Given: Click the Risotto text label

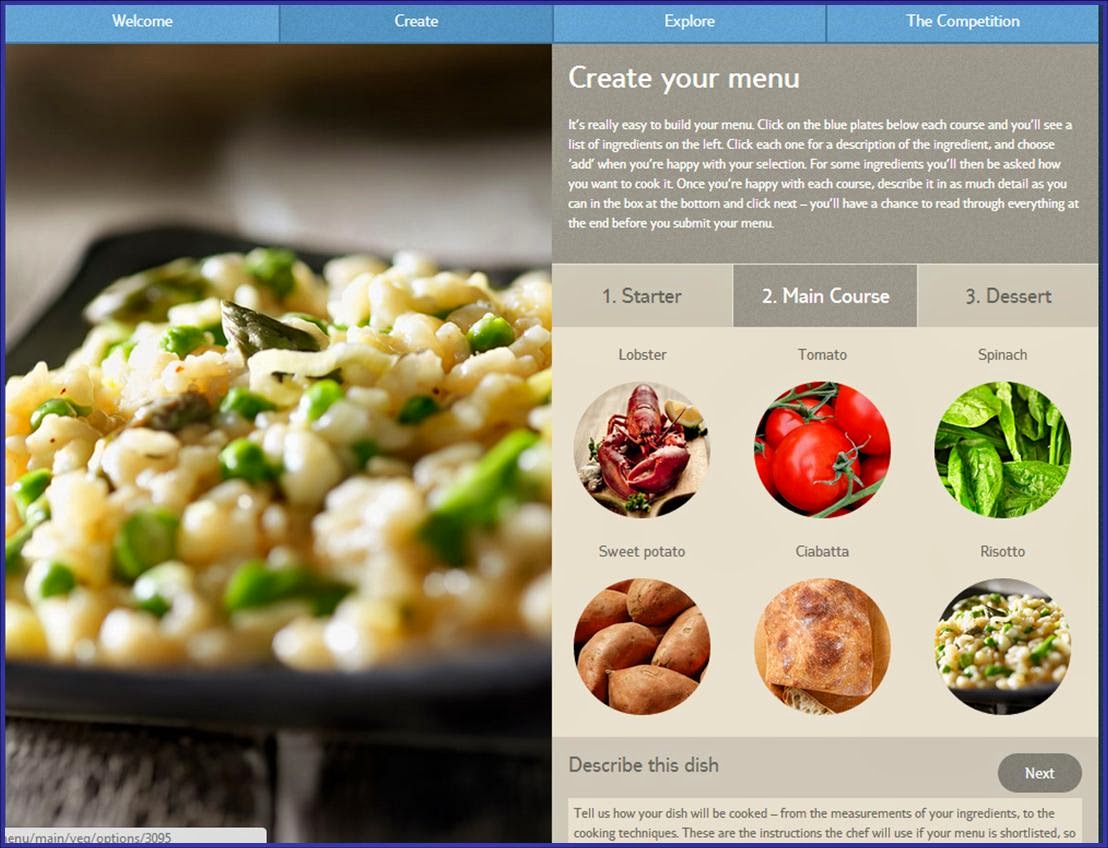Looking at the screenshot, I should tap(1002, 551).
